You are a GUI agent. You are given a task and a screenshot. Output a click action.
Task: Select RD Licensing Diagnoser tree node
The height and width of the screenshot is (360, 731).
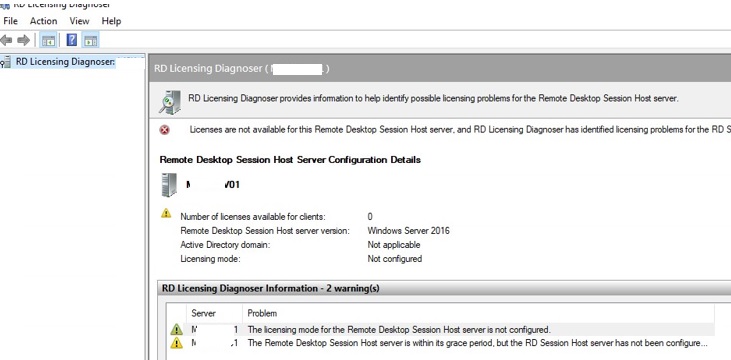pyautogui.click(x=65, y=62)
